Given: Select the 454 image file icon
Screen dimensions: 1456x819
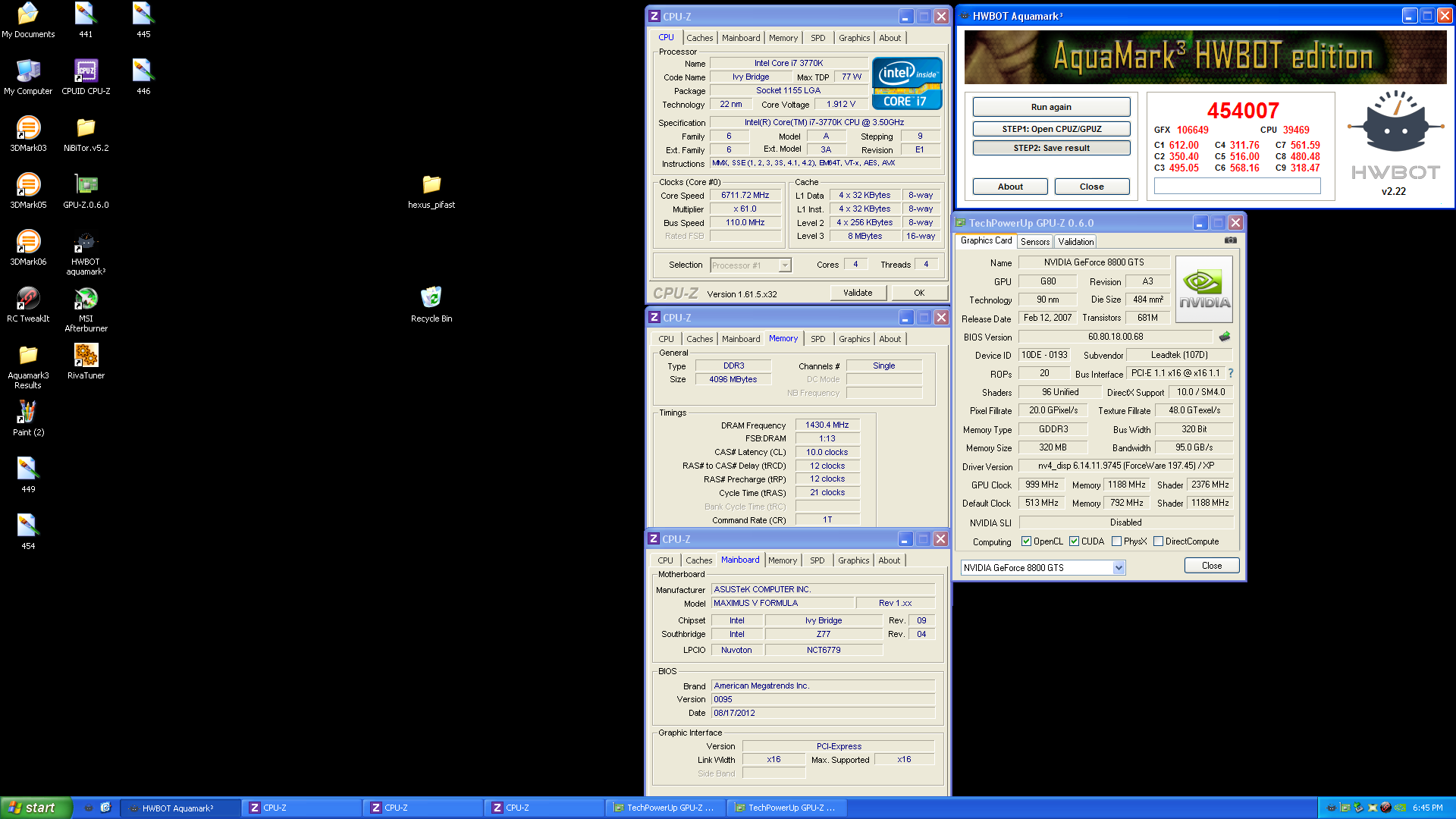Looking at the screenshot, I should pos(28,532).
